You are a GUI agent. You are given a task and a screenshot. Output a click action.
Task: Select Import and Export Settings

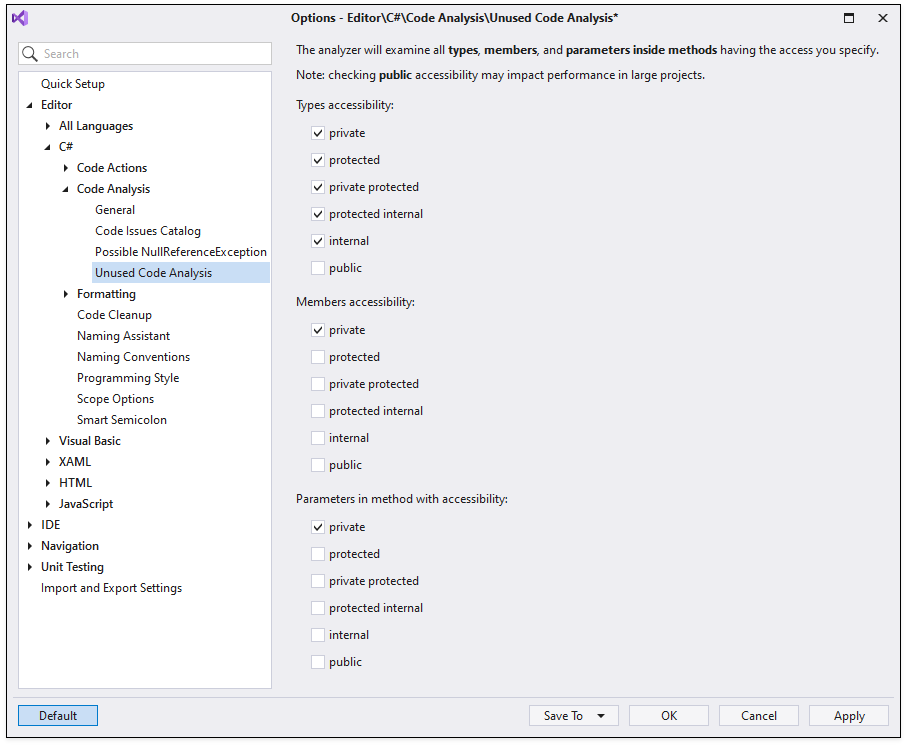(111, 587)
